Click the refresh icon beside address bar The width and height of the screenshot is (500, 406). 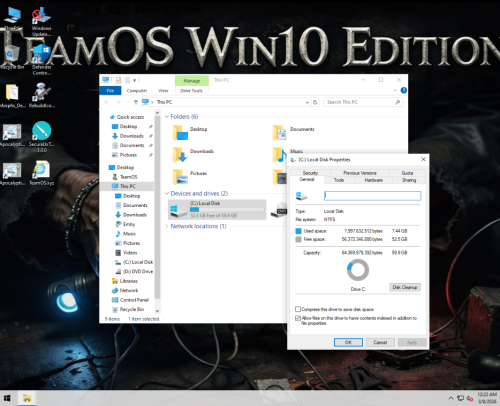click(x=315, y=102)
